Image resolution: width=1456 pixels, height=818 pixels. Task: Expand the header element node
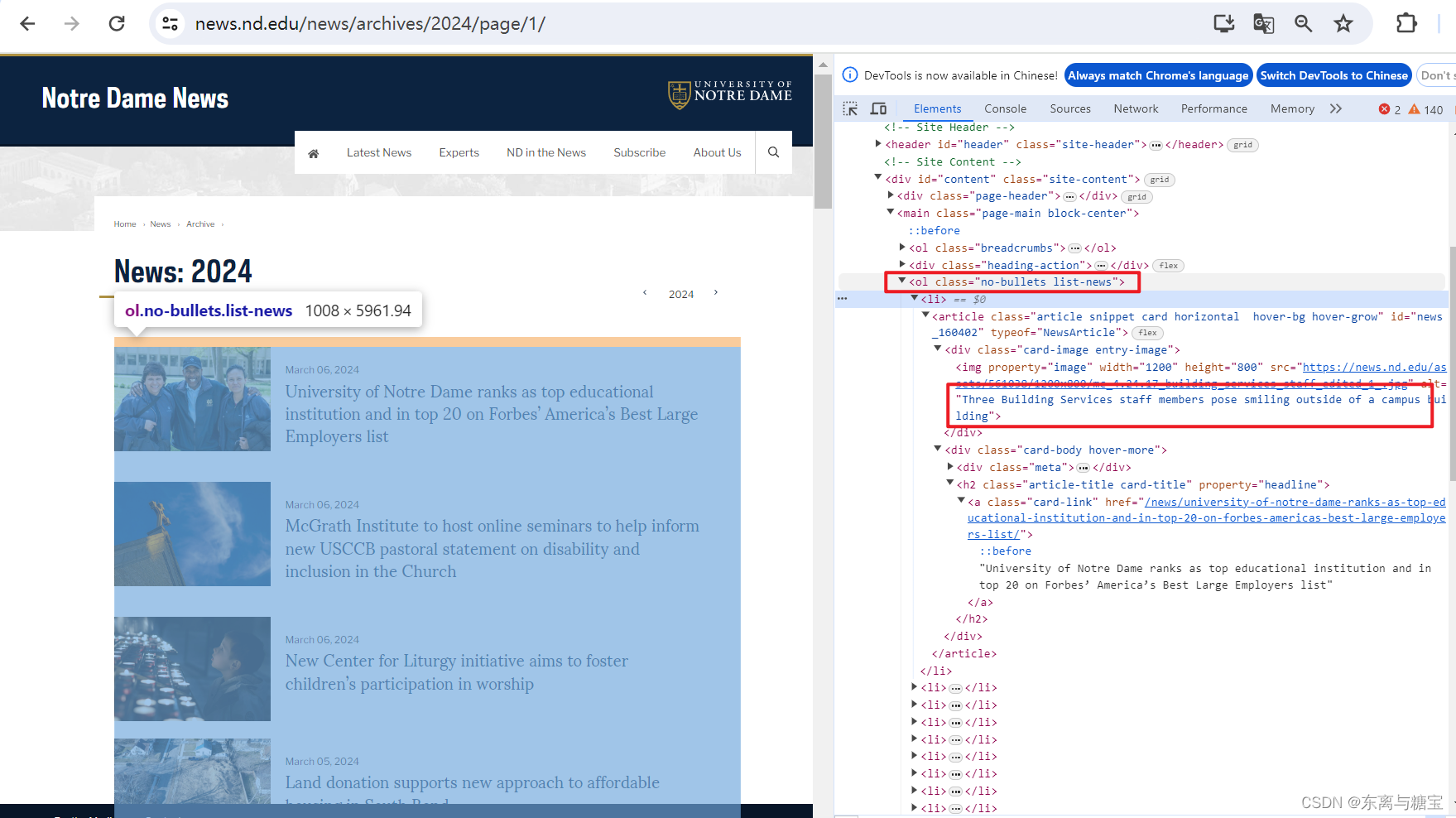coord(878,144)
